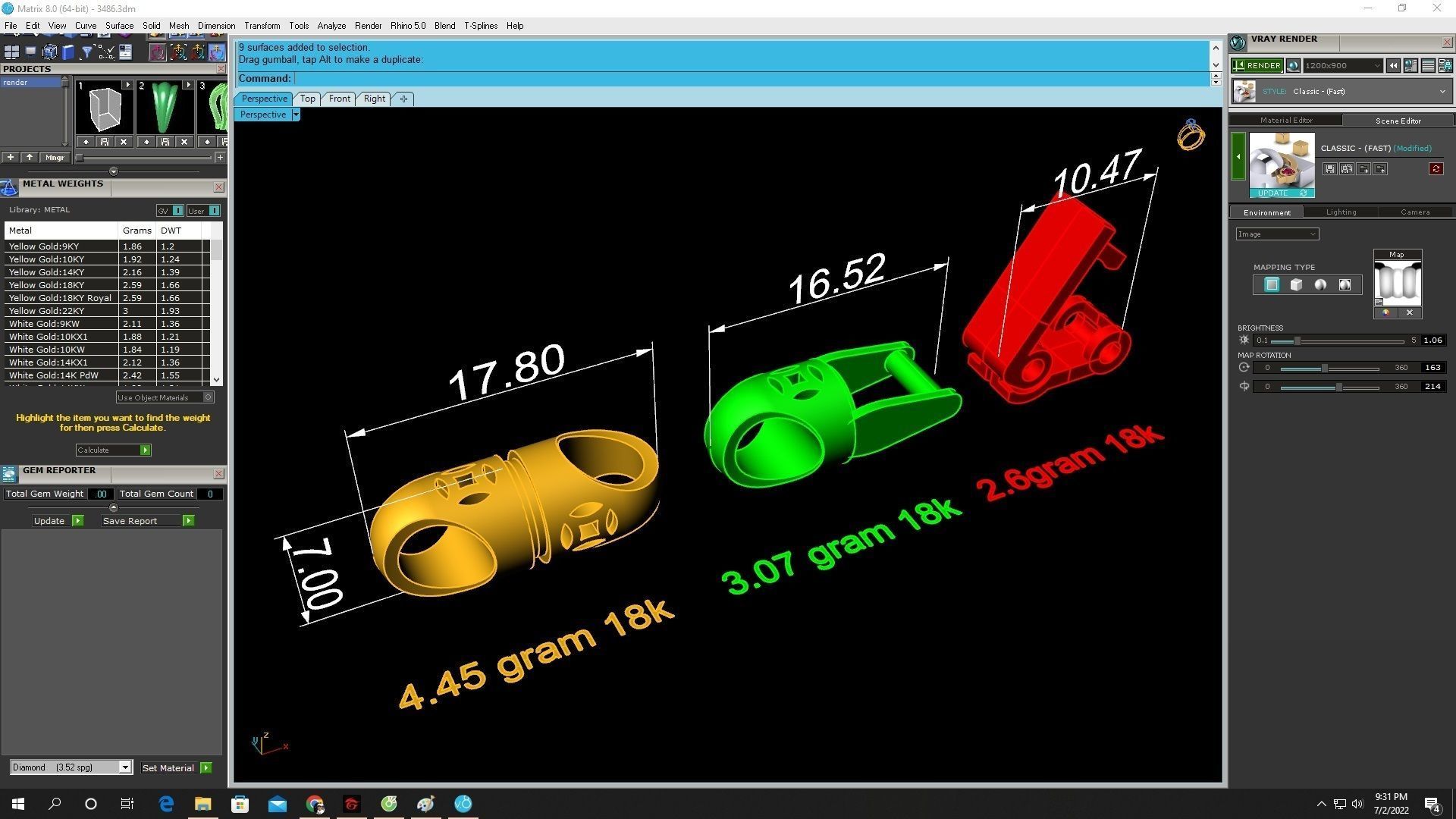Image resolution: width=1456 pixels, height=819 pixels.
Task: Click the green RENDER button
Action: (x=1257, y=66)
